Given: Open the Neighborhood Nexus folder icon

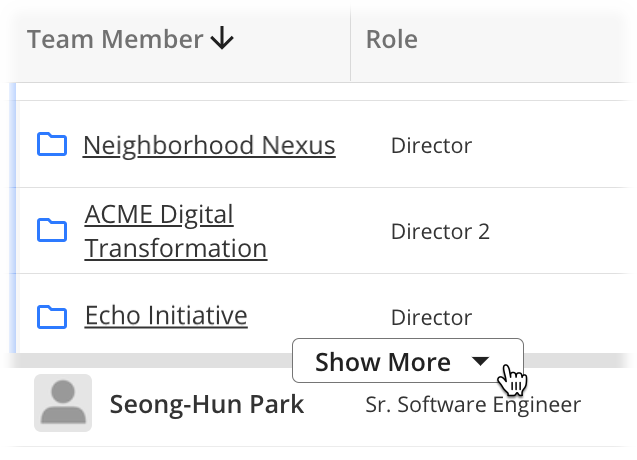Looking at the screenshot, I should 51,145.
